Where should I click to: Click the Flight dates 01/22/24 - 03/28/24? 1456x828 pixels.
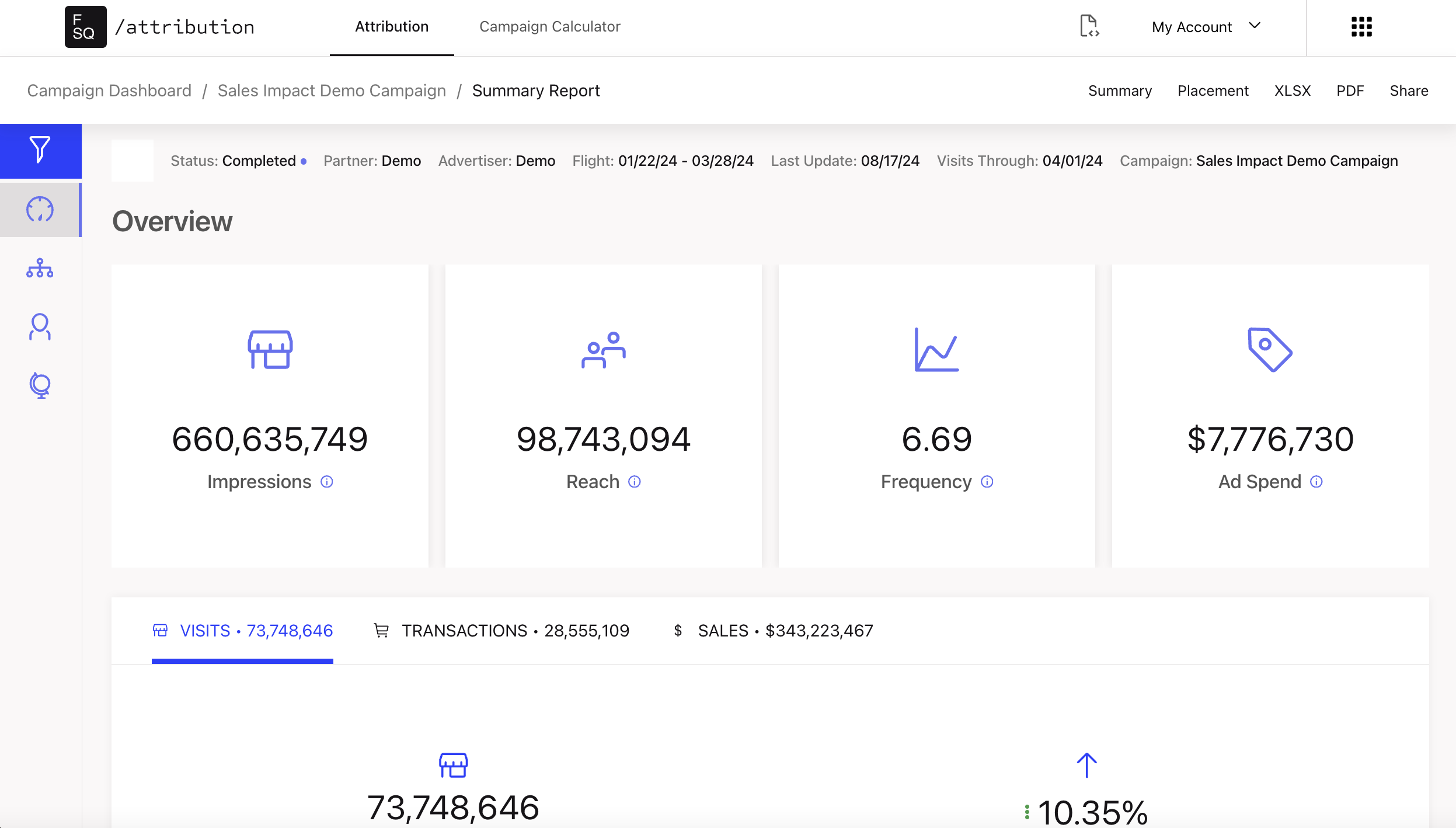pos(663,161)
